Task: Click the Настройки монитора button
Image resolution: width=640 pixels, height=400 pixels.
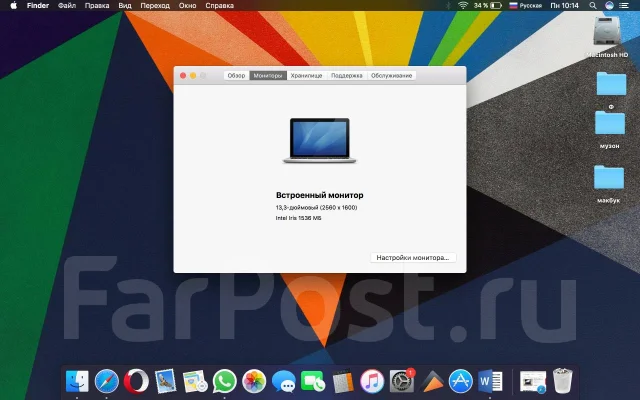Action: [413, 258]
